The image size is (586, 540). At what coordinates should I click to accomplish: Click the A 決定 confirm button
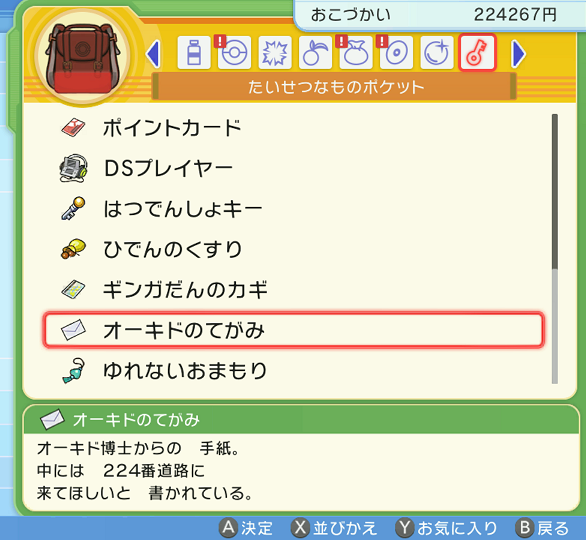246,528
